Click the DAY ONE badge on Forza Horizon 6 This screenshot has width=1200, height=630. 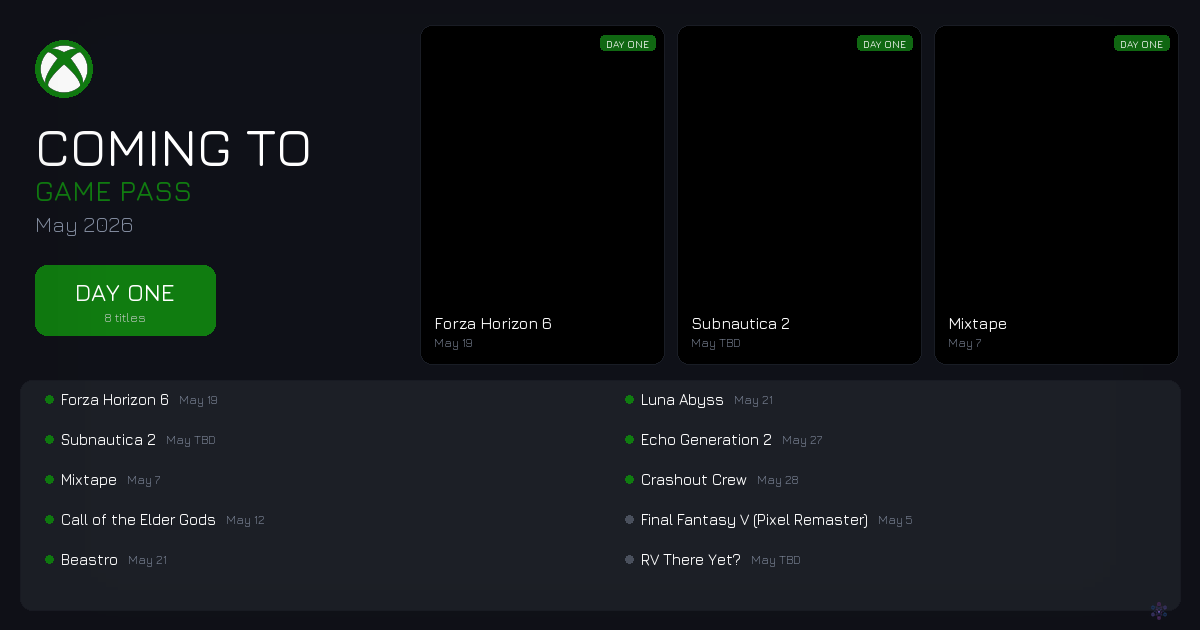[628, 44]
